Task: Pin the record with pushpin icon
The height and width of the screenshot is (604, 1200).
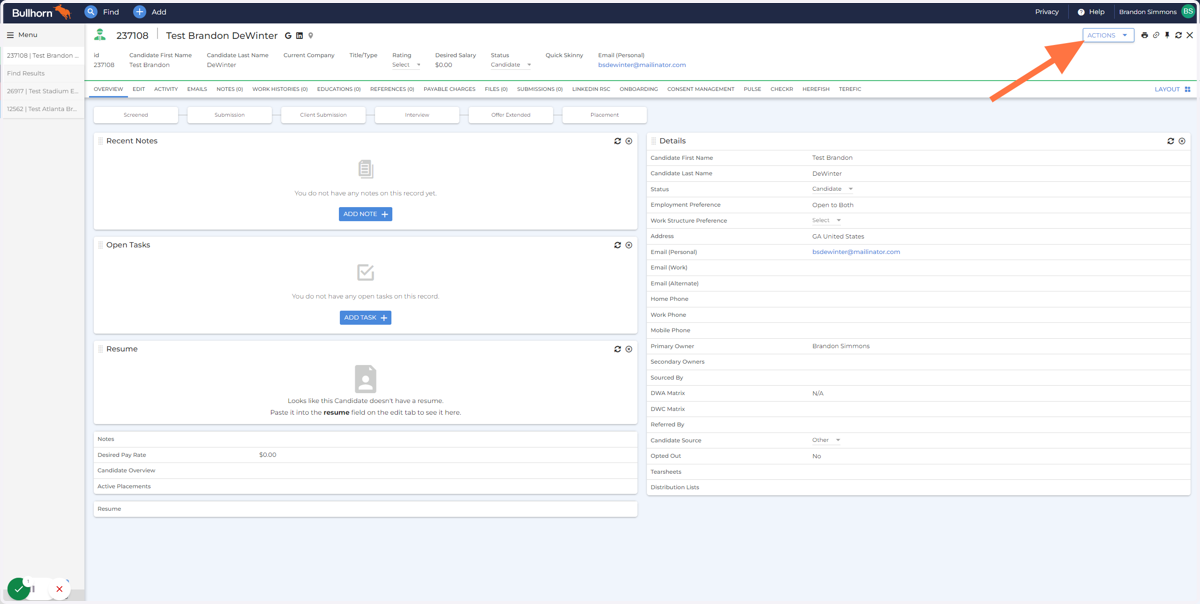Action: [1167, 35]
